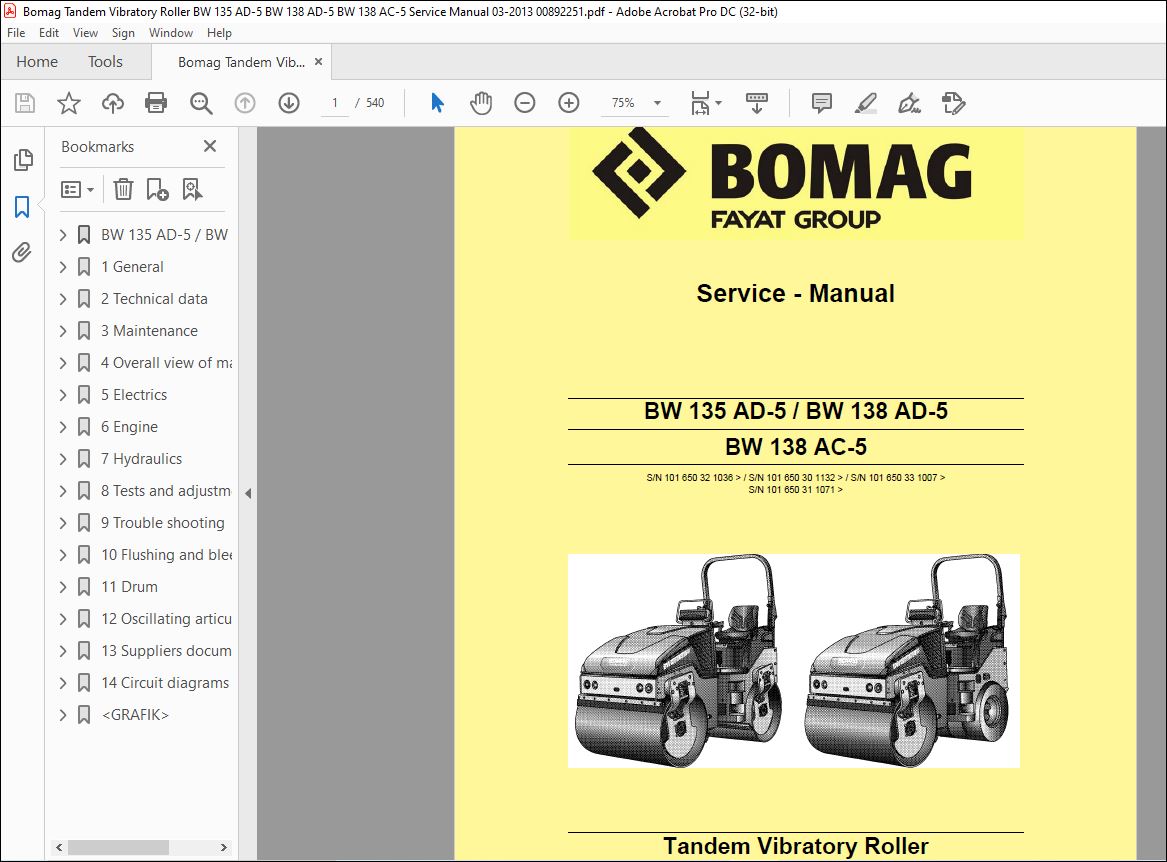Open the 12 Oscillating articulated bookmark
The width and height of the screenshot is (1167, 862).
click(166, 619)
